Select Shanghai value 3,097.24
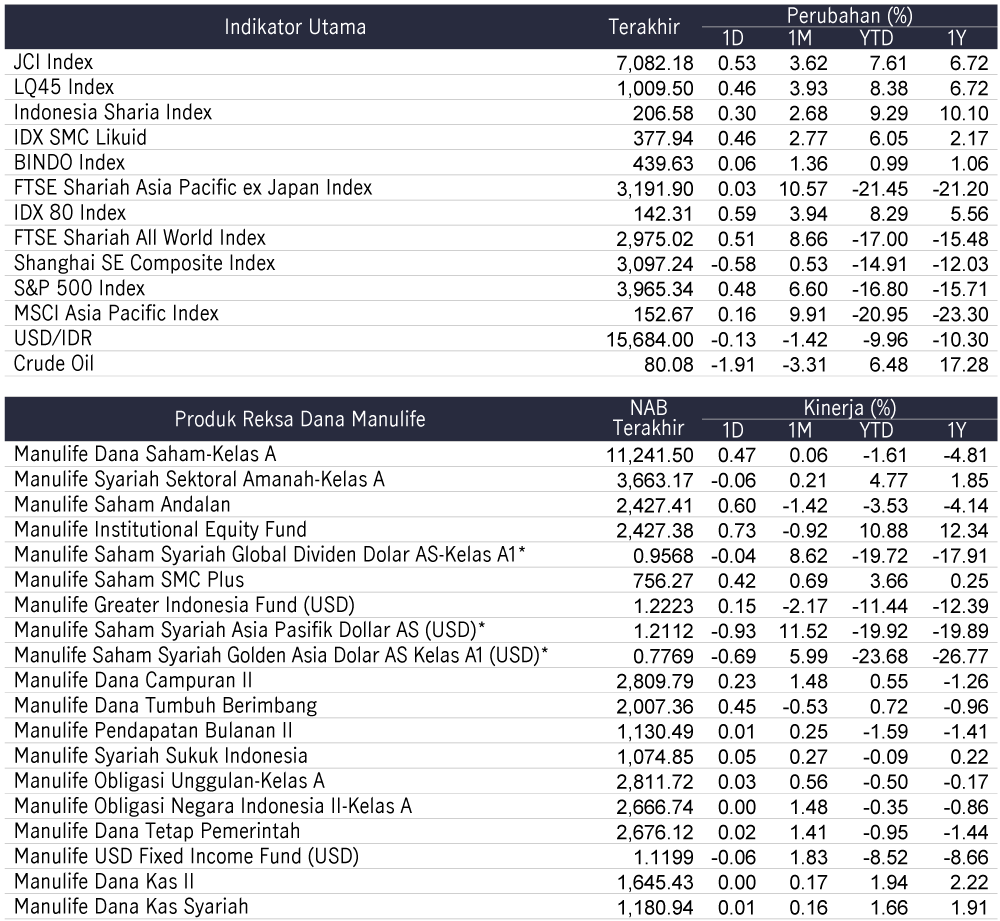This screenshot has height=921, width=1000. [655, 264]
